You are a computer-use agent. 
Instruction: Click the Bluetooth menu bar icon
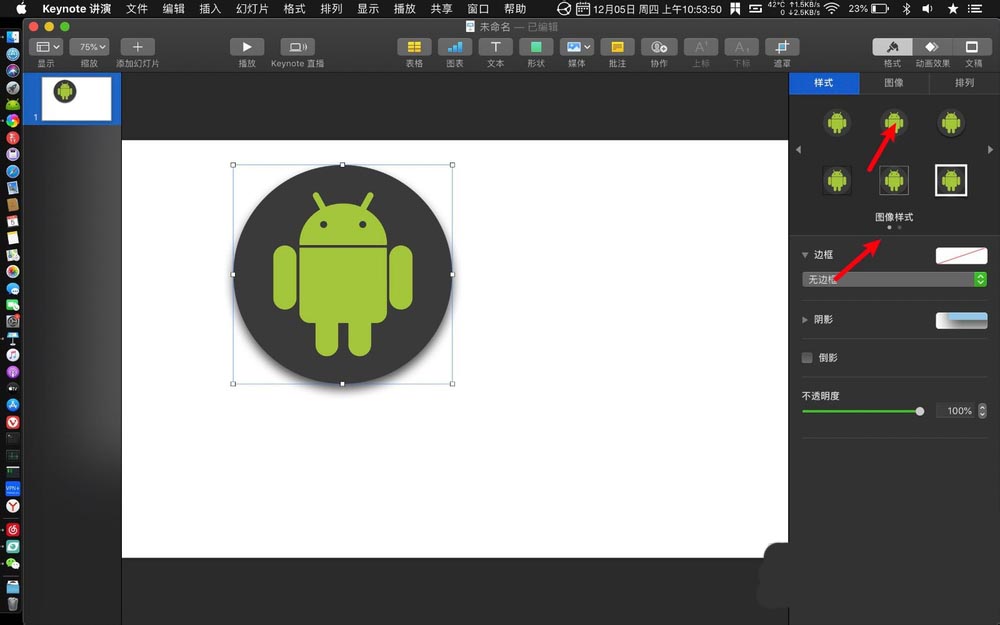coord(906,8)
